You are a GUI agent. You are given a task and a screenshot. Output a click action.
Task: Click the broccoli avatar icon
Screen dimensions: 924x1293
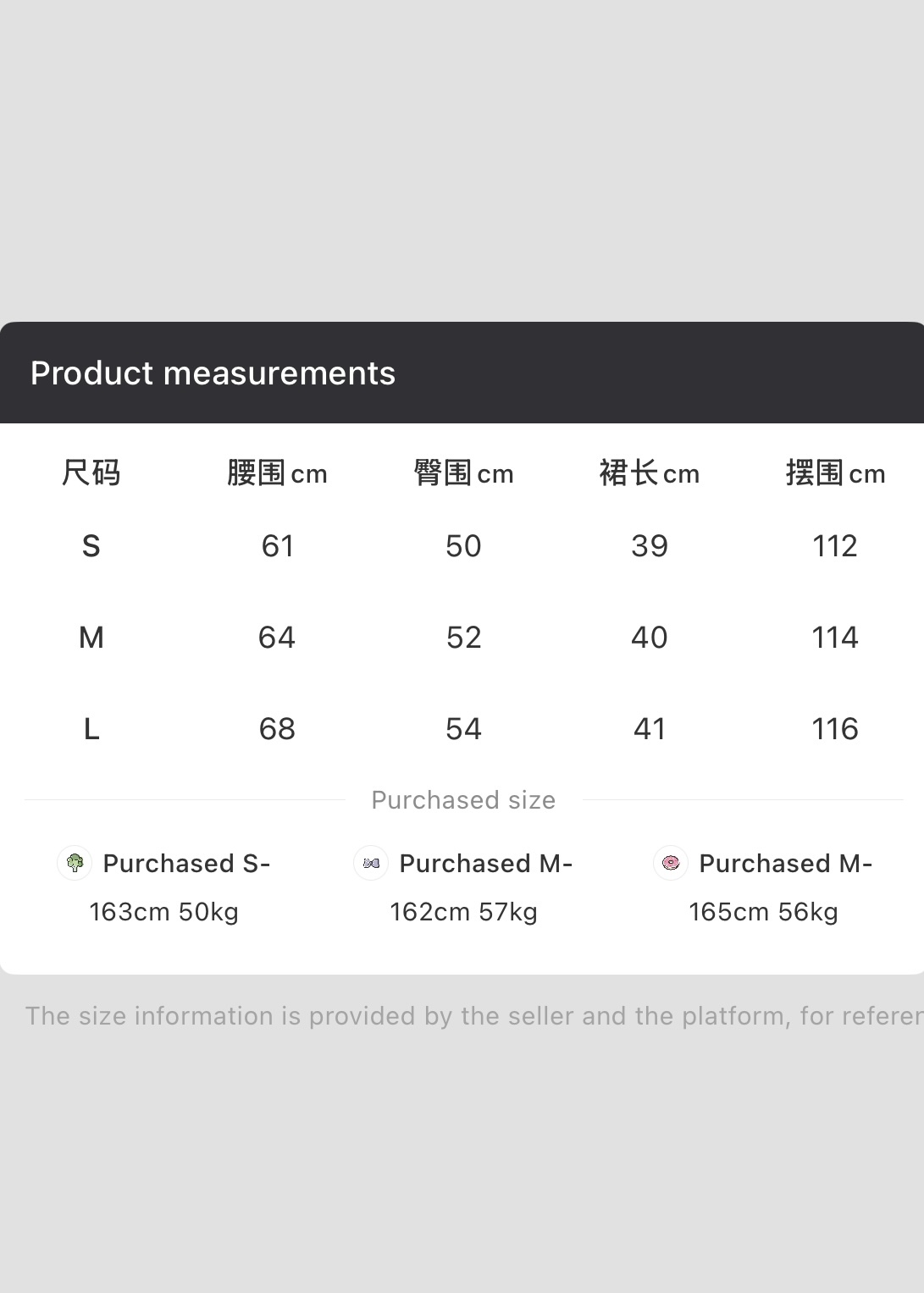[75, 863]
